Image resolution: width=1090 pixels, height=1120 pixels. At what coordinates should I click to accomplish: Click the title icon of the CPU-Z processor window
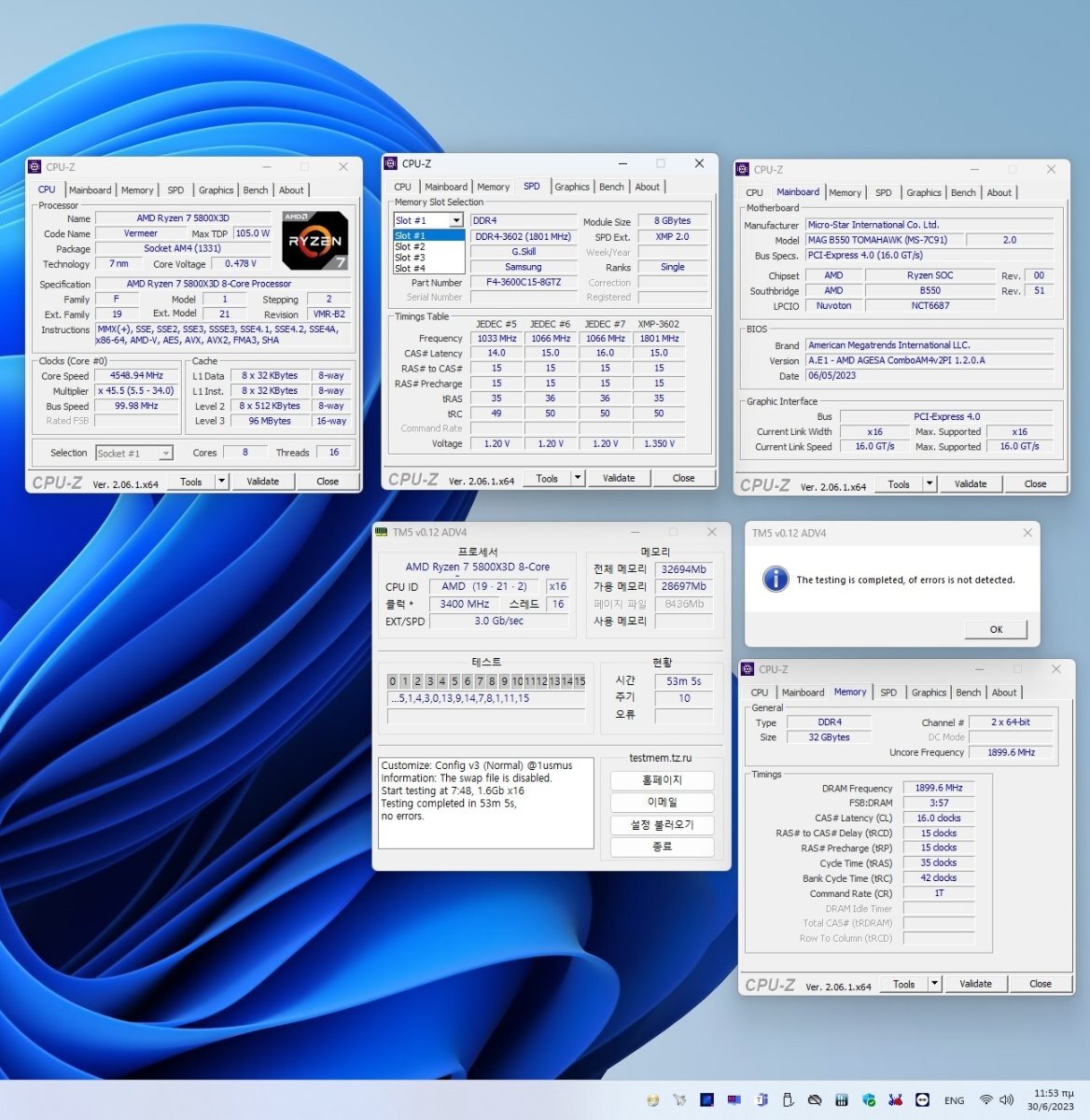pyautogui.click(x=35, y=167)
